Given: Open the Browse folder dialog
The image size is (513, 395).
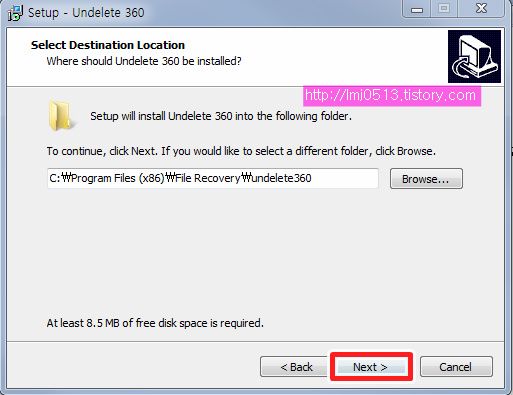Looking at the screenshot, I should point(426,179).
